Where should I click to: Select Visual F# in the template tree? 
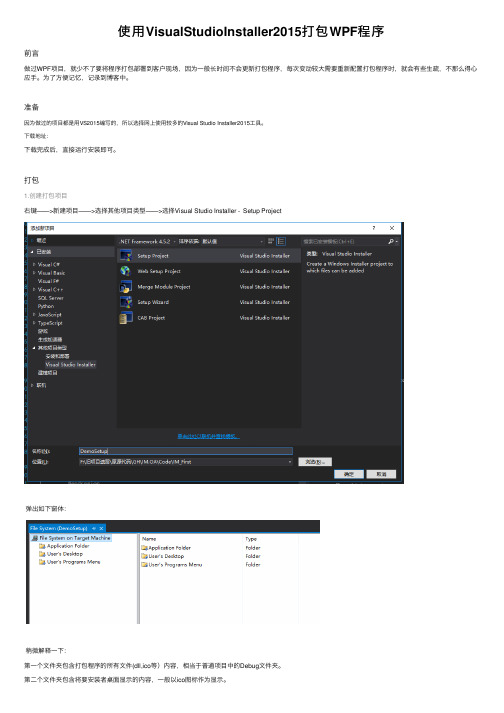[x=48, y=281]
